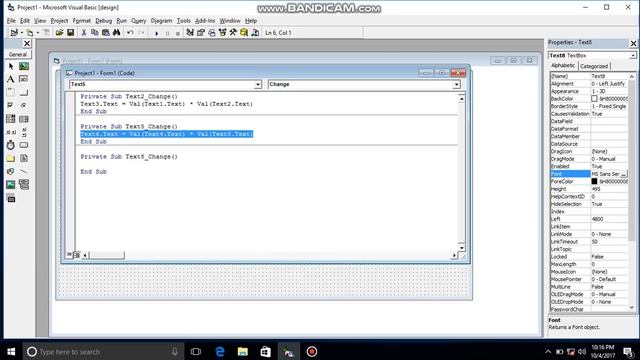640x360 pixels.
Task: Click the Windows search box
Action: pos(103,351)
